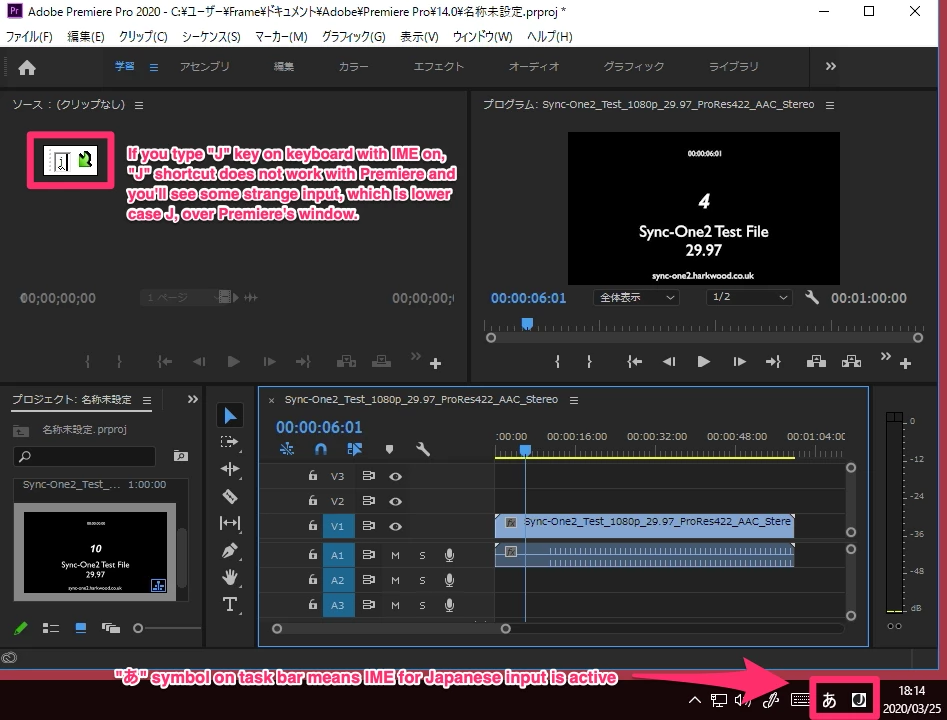Open timeline display settings wrench
Screen dimensions: 947x720
click(423, 449)
